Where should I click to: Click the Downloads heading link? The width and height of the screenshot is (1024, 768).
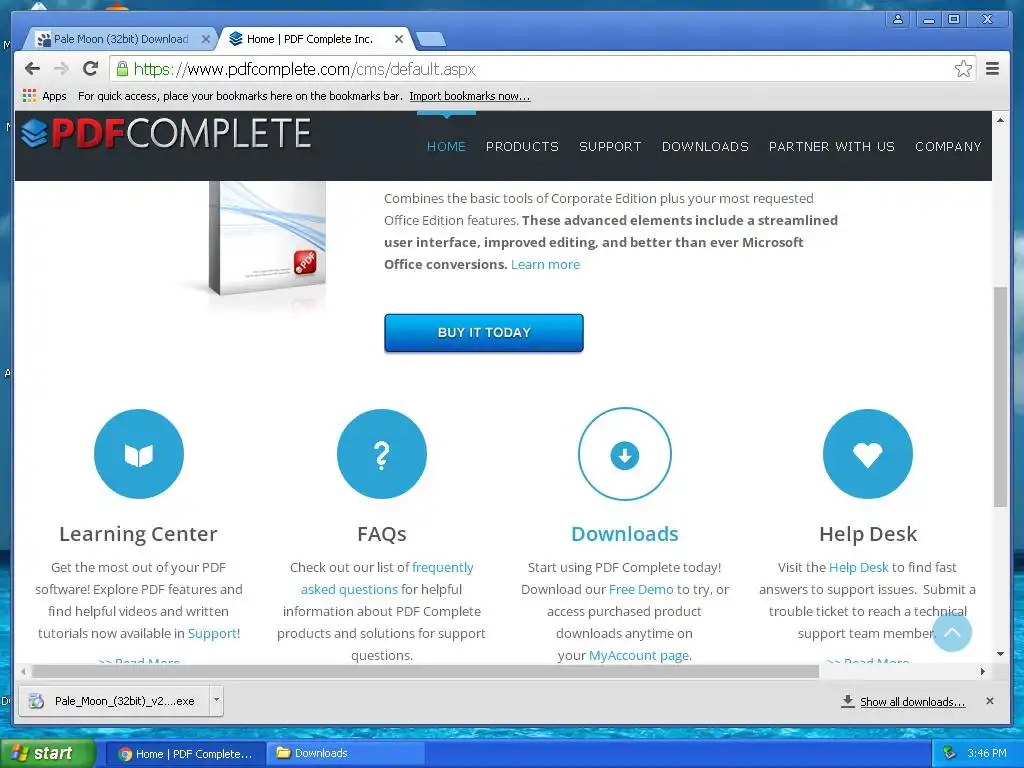click(x=624, y=534)
